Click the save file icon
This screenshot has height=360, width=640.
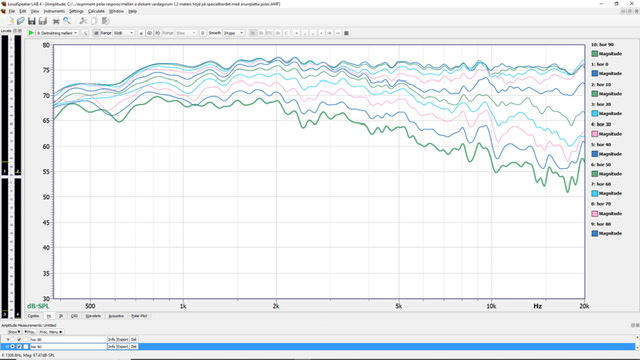click(32, 21)
